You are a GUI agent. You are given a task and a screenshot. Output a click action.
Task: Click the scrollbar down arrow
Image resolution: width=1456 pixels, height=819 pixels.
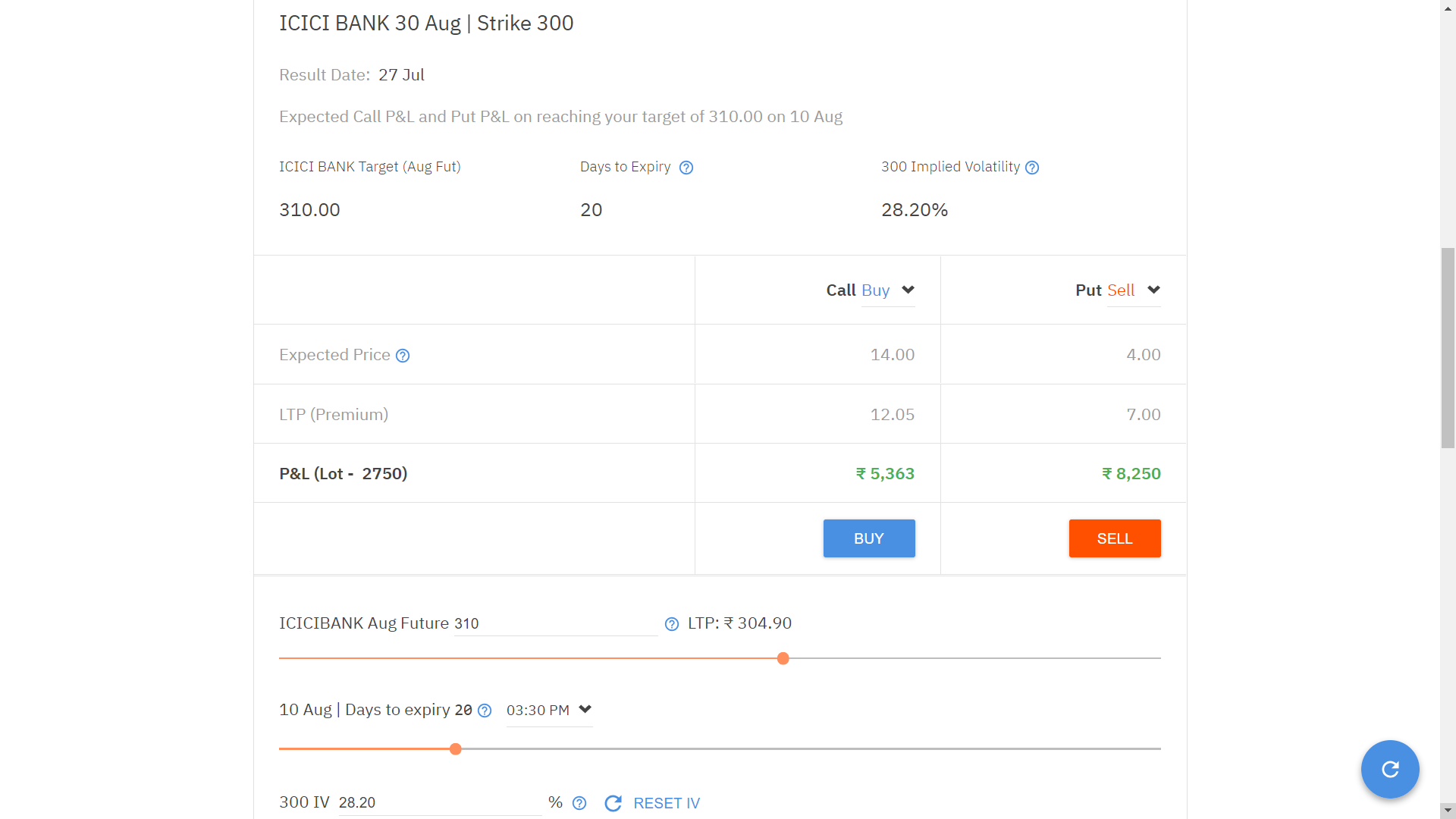pos(1448,811)
